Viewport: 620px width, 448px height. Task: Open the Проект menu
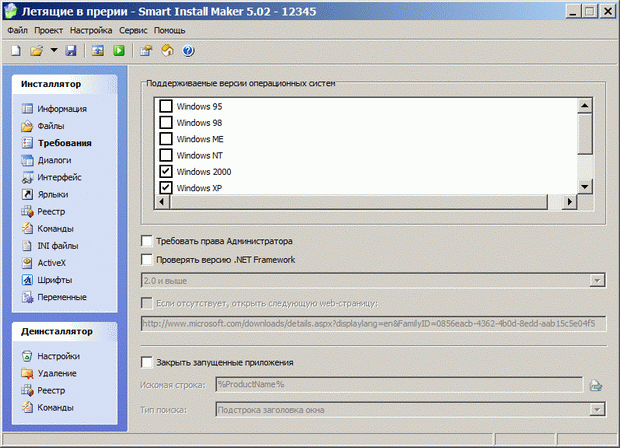point(49,31)
